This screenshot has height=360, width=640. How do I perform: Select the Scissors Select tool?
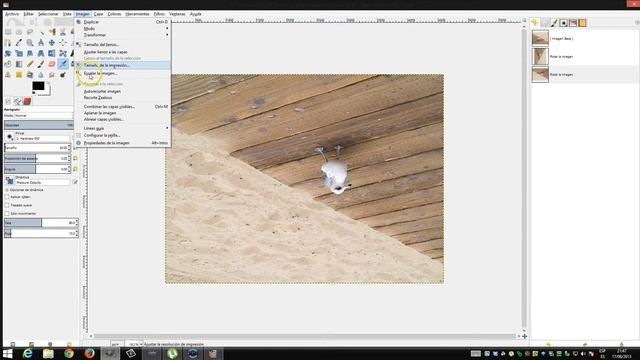(63, 32)
